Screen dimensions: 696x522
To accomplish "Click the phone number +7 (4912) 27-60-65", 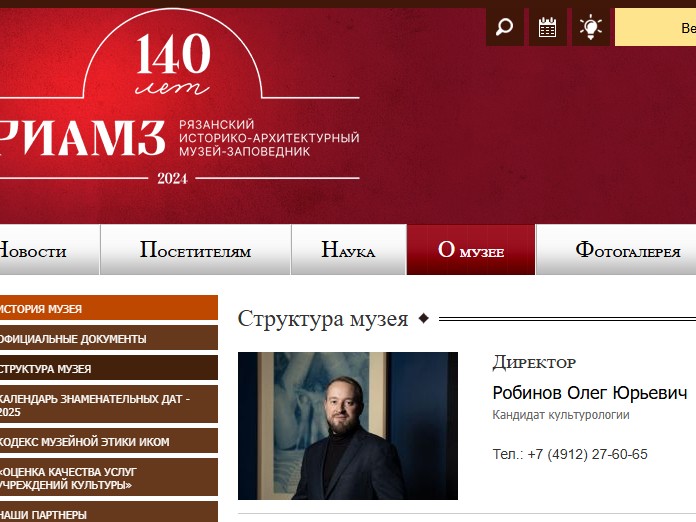I will click(x=588, y=454).
